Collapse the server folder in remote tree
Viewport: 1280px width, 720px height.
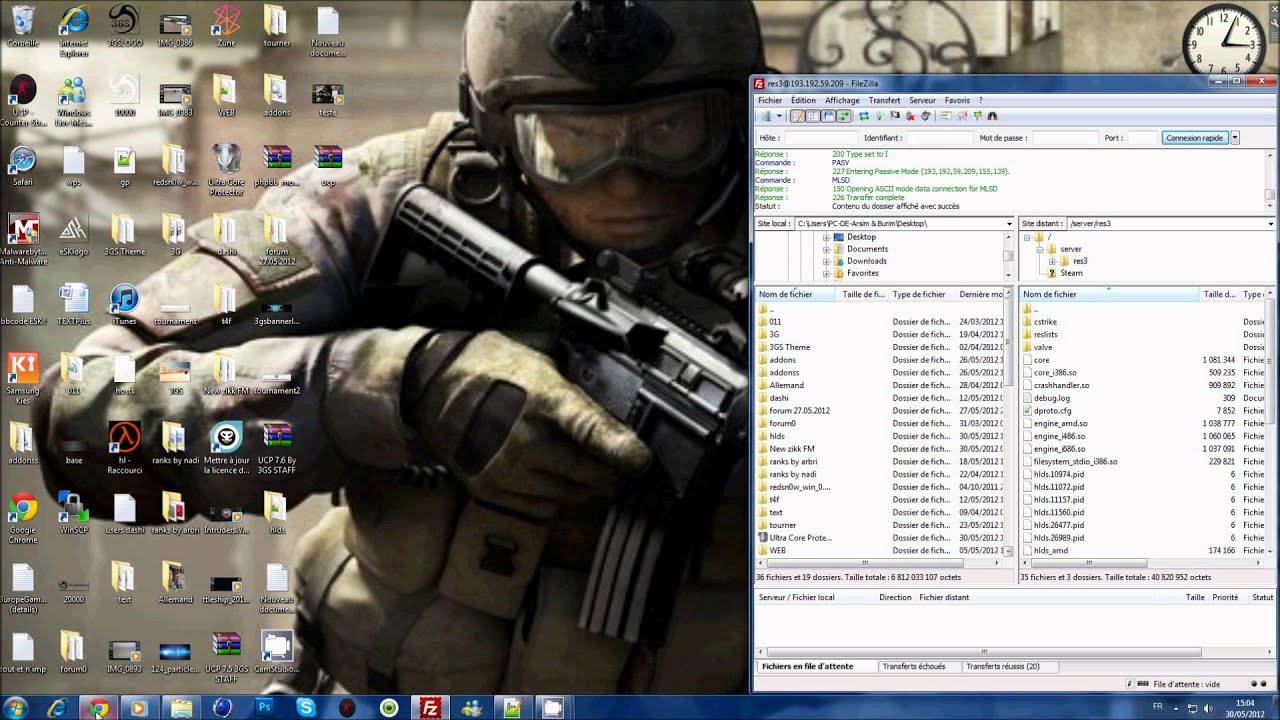[x=1039, y=249]
